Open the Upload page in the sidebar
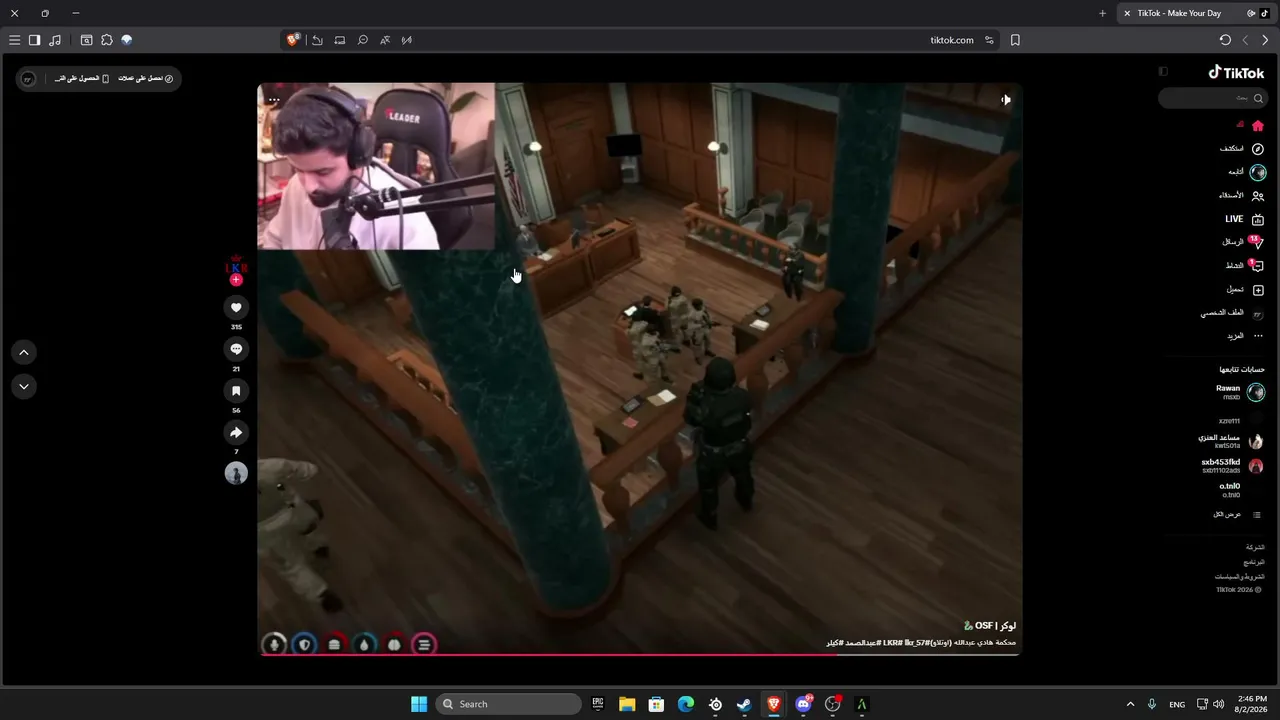The height and width of the screenshot is (720, 1280). [1245, 290]
